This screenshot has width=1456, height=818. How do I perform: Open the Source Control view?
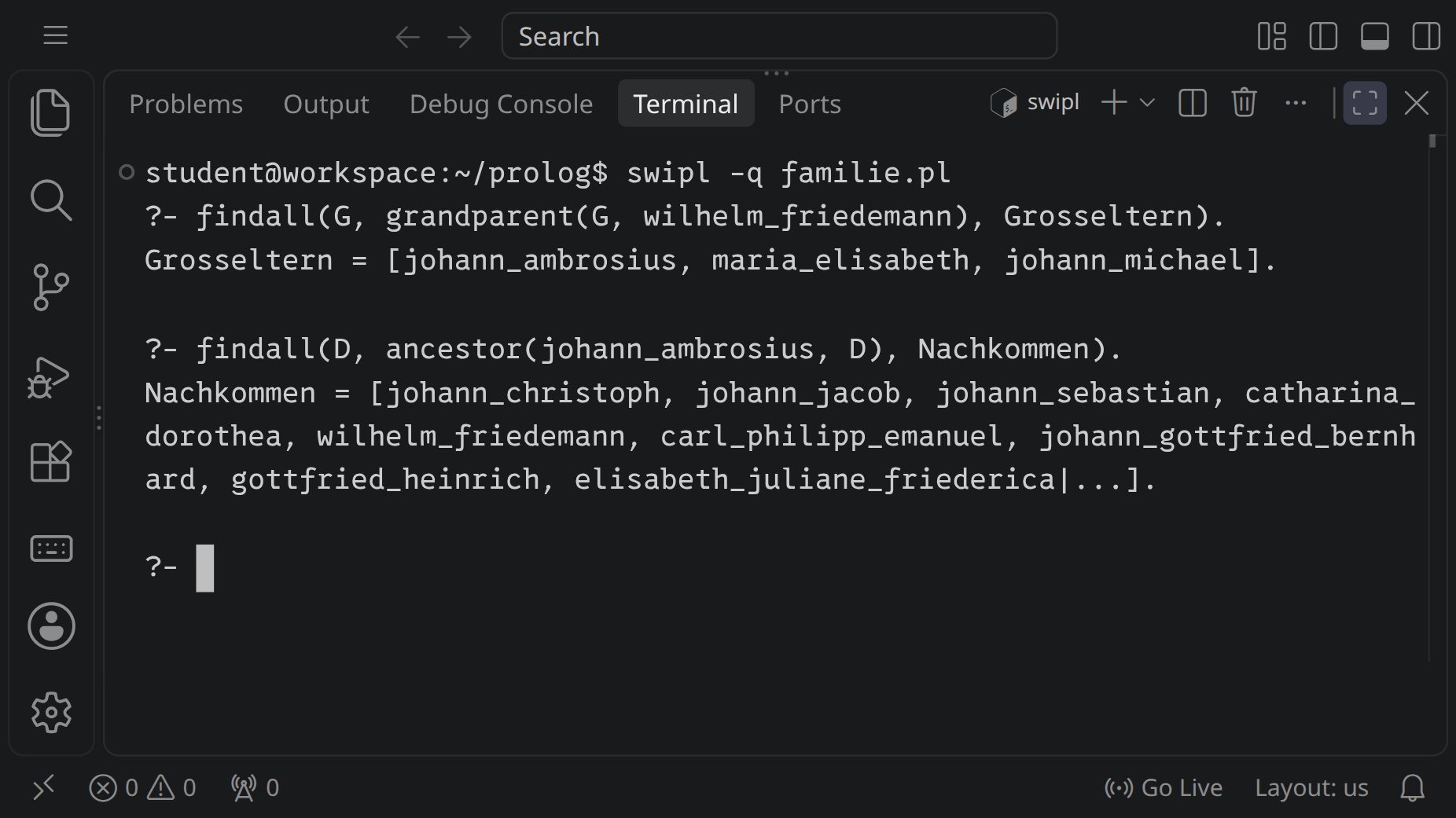click(51, 287)
